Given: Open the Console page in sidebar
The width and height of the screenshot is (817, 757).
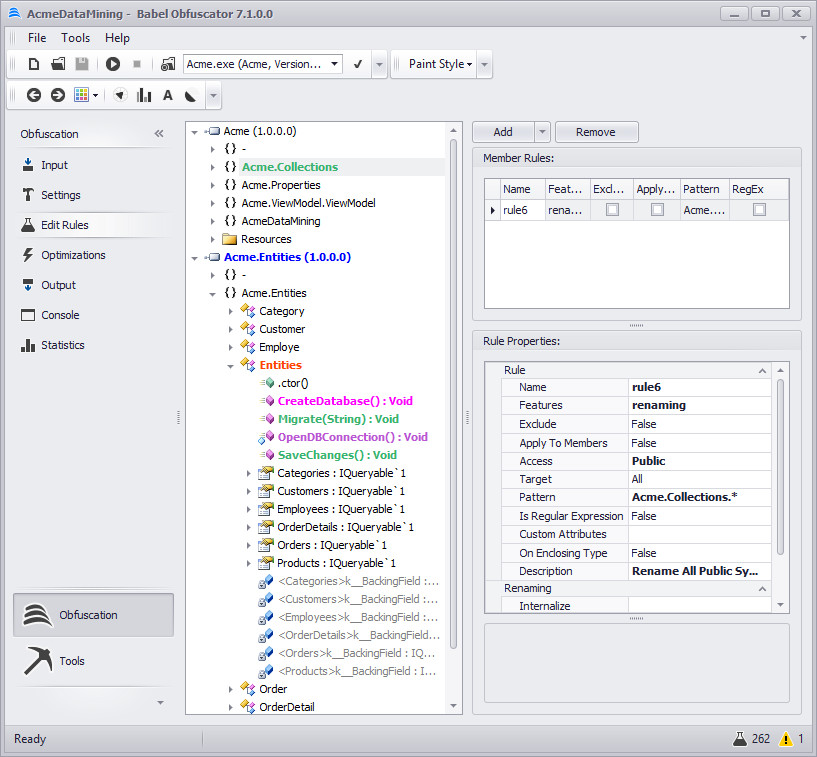Looking at the screenshot, I should pyautogui.click(x=60, y=315).
